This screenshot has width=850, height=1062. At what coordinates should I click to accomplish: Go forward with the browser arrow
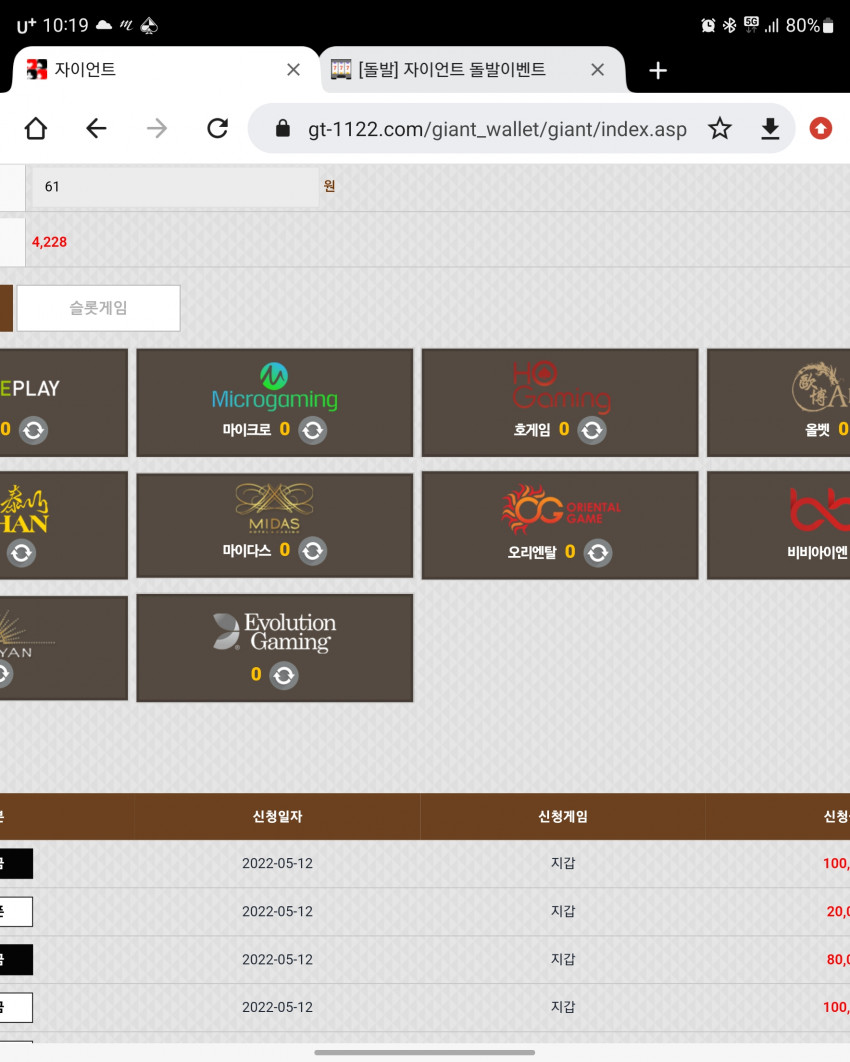click(156, 128)
